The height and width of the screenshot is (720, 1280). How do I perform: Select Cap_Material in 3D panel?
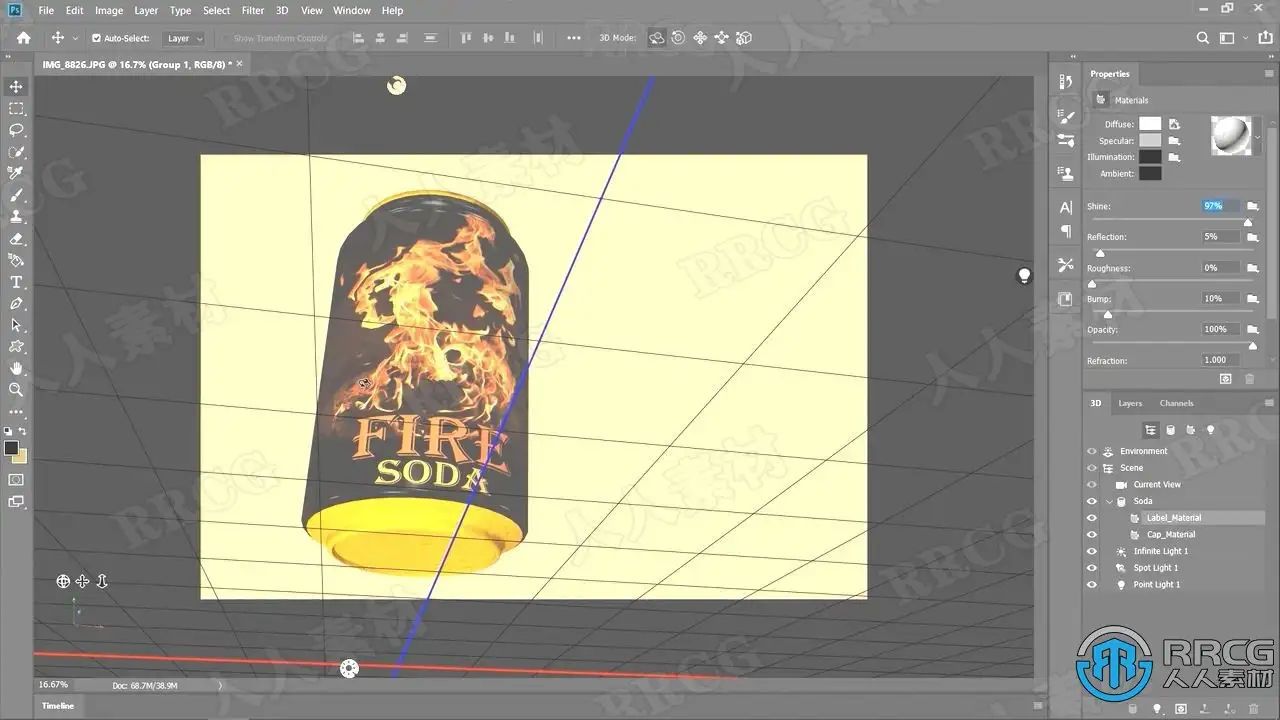[x=1171, y=535]
